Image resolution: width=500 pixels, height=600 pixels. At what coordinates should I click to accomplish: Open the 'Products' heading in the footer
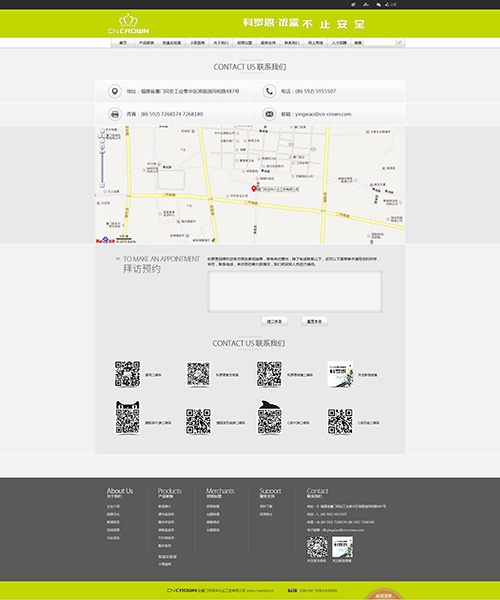pos(169,491)
